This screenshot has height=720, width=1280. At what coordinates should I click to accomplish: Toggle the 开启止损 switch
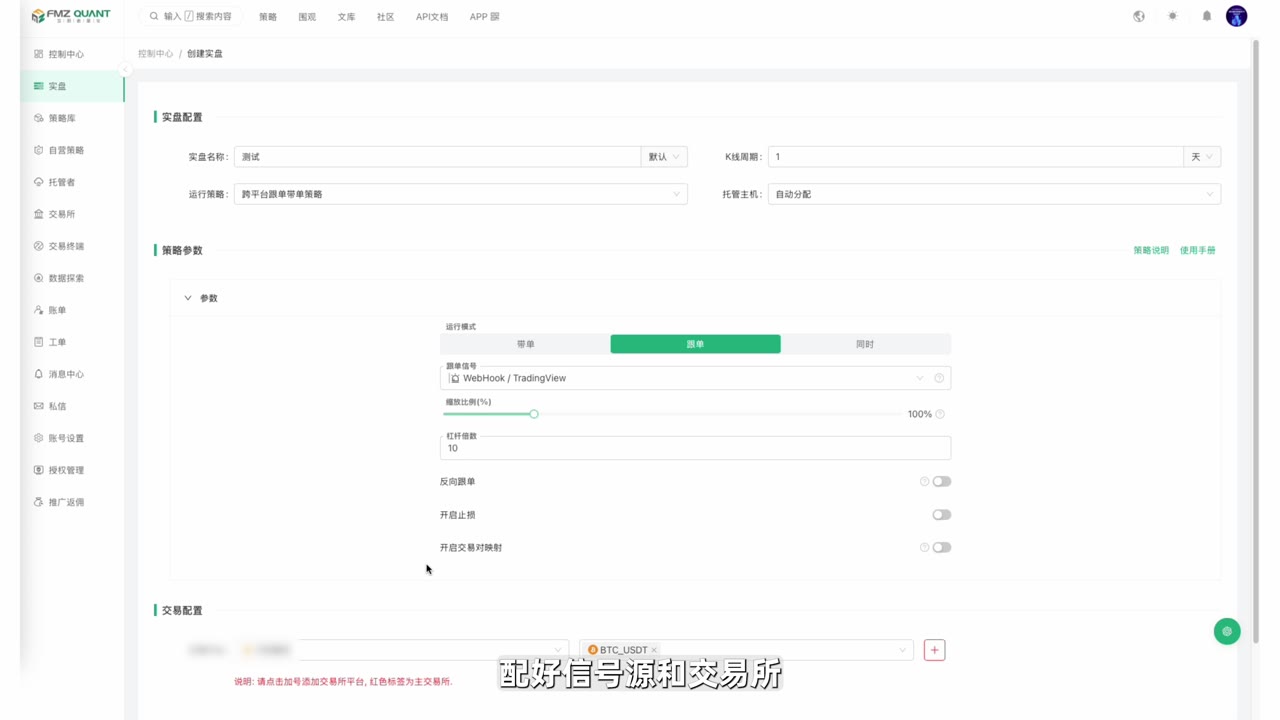942,514
